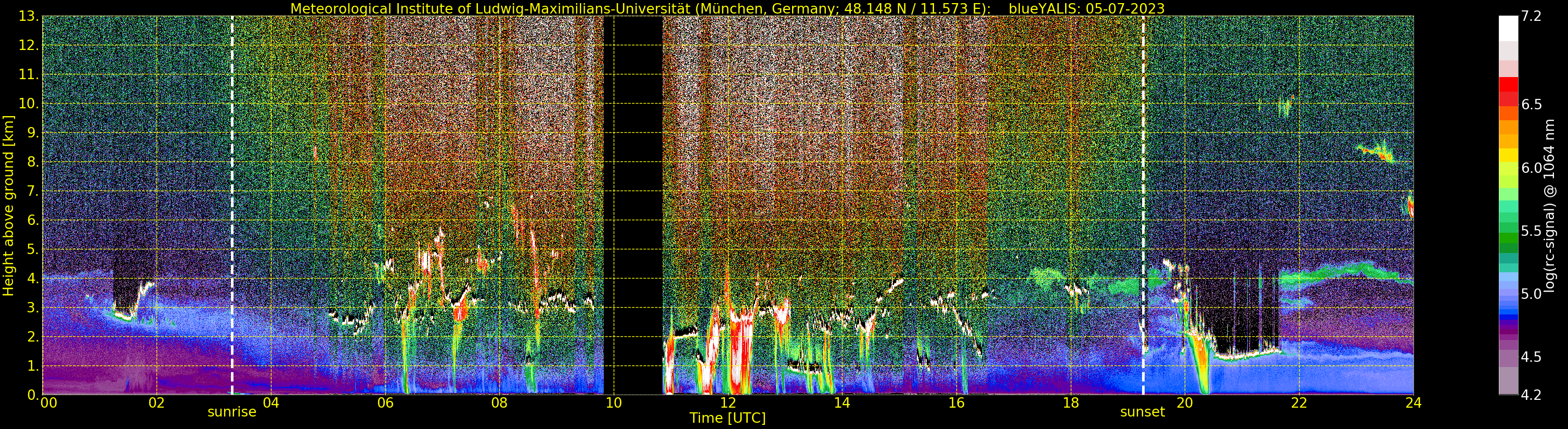Click the '4.5' colorbar tick value
This screenshot has width=1568, height=429.
(1530, 357)
